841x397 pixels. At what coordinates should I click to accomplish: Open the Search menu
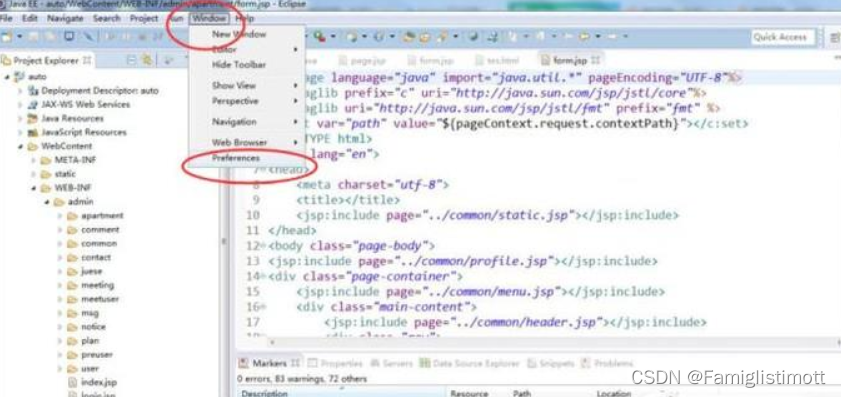click(x=106, y=18)
